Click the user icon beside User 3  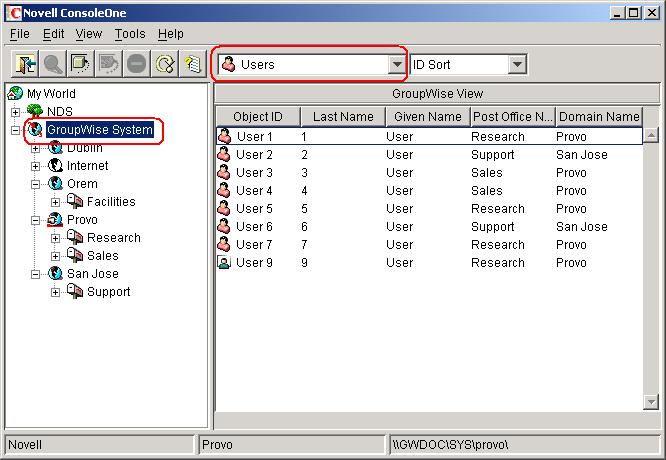pos(224,172)
